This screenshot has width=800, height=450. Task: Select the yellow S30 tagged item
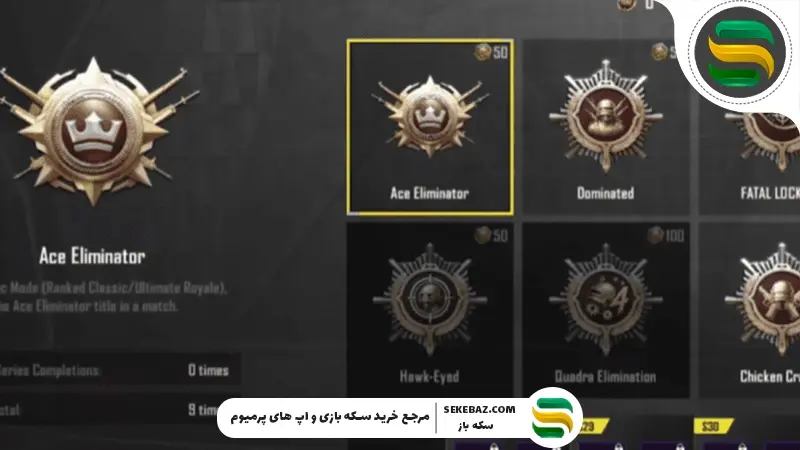pyautogui.click(x=713, y=426)
